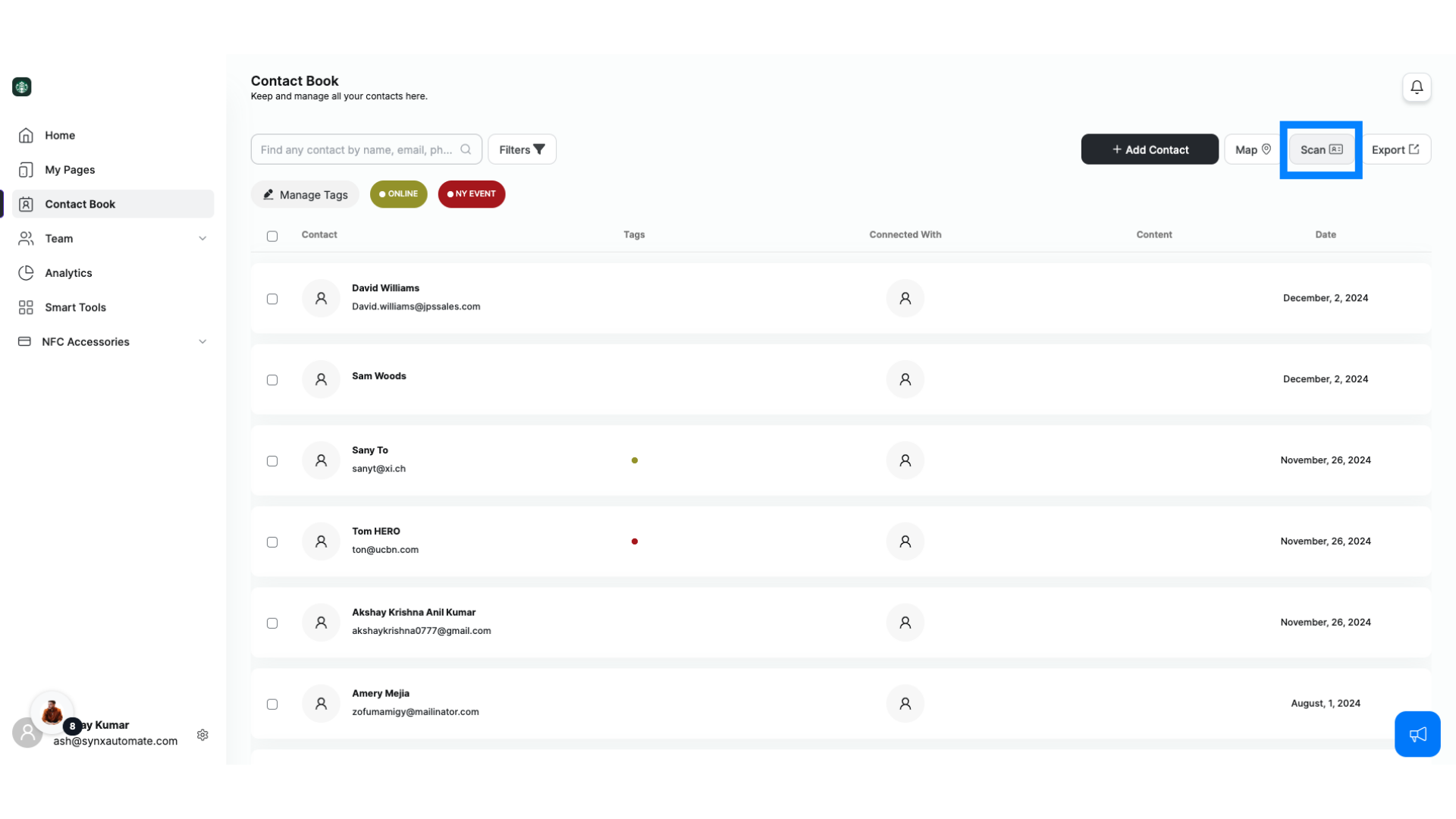The height and width of the screenshot is (819, 1456).
Task: Click the Starbucks app logo icon
Action: (x=21, y=87)
